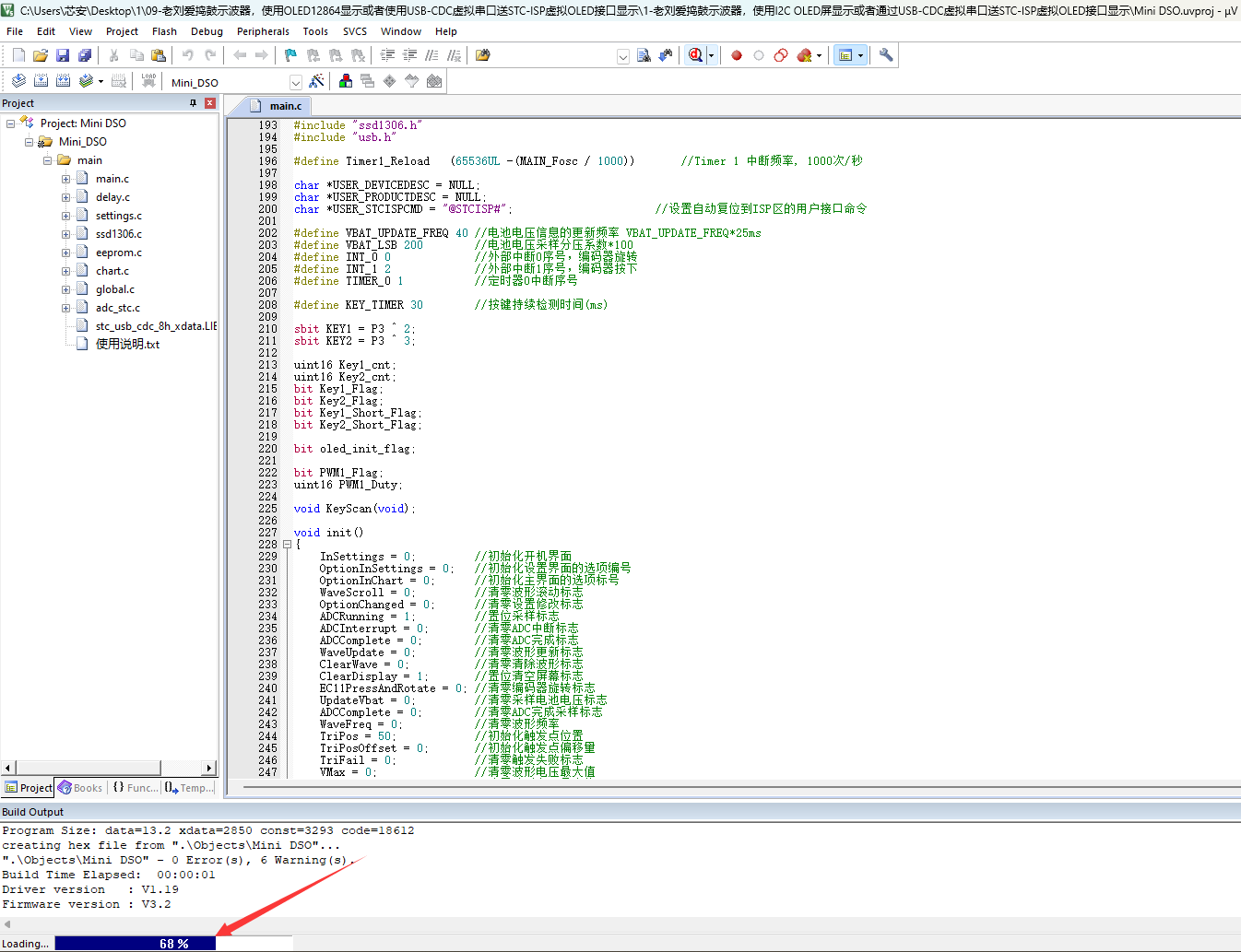Click the Save file toolbar icon
The width and height of the screenshot is (1241, 952).
coord(63,55)
